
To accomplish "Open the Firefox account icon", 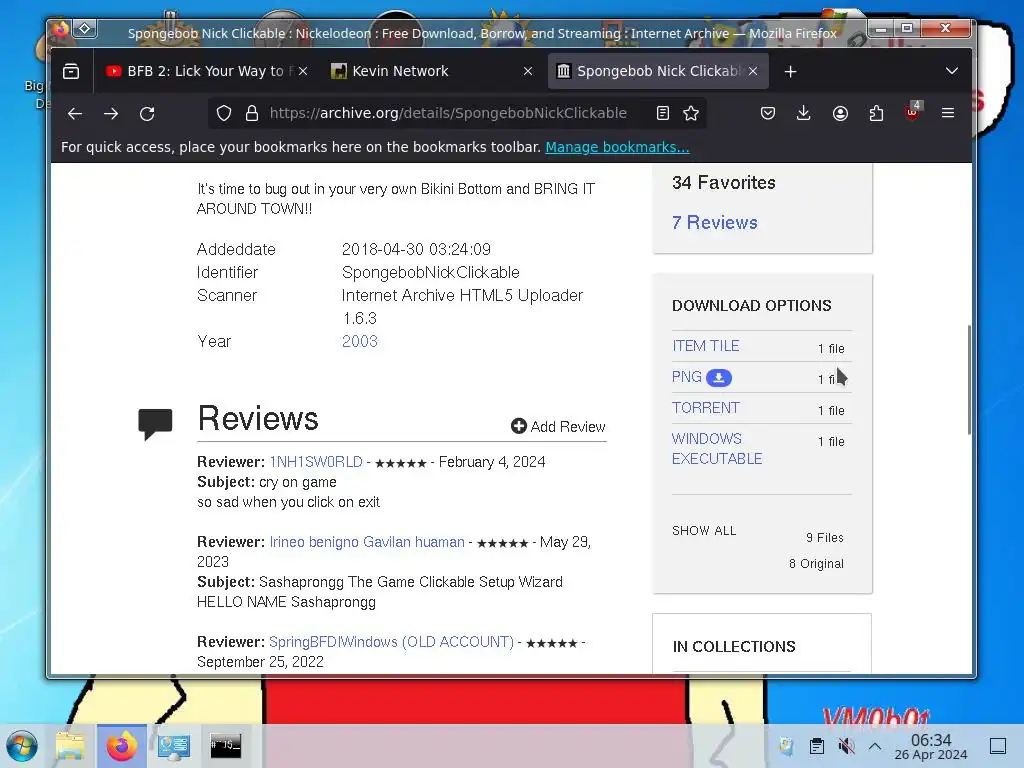I will point(840,114).
